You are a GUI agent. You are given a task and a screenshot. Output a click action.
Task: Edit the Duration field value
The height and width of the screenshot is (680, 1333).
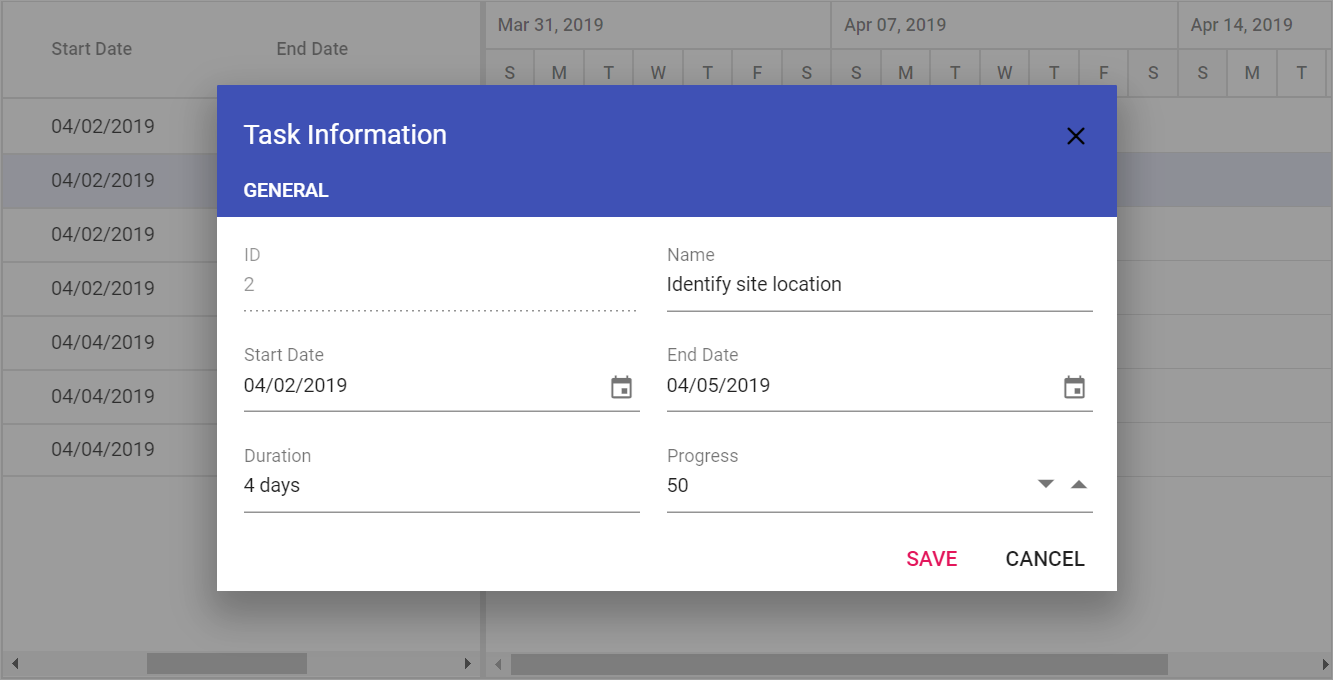click(441, 486)
